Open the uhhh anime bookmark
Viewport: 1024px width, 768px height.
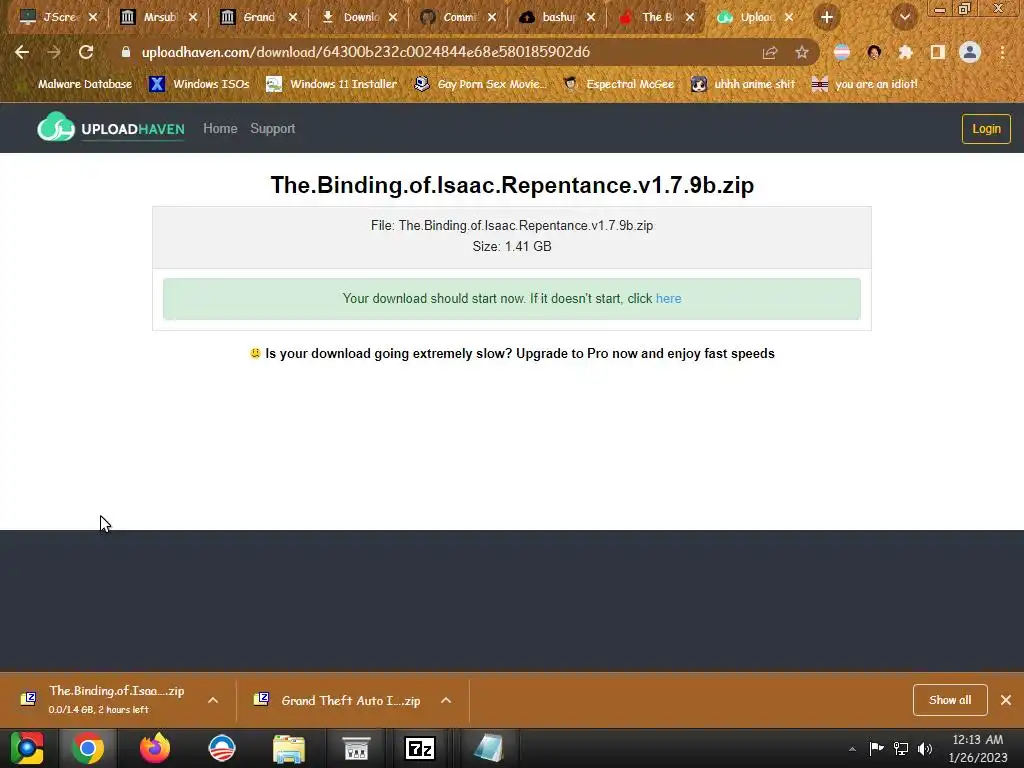743,84
